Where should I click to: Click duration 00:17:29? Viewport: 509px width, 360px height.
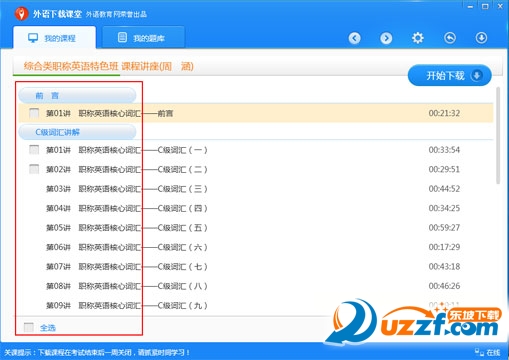[x=444, y=247]
